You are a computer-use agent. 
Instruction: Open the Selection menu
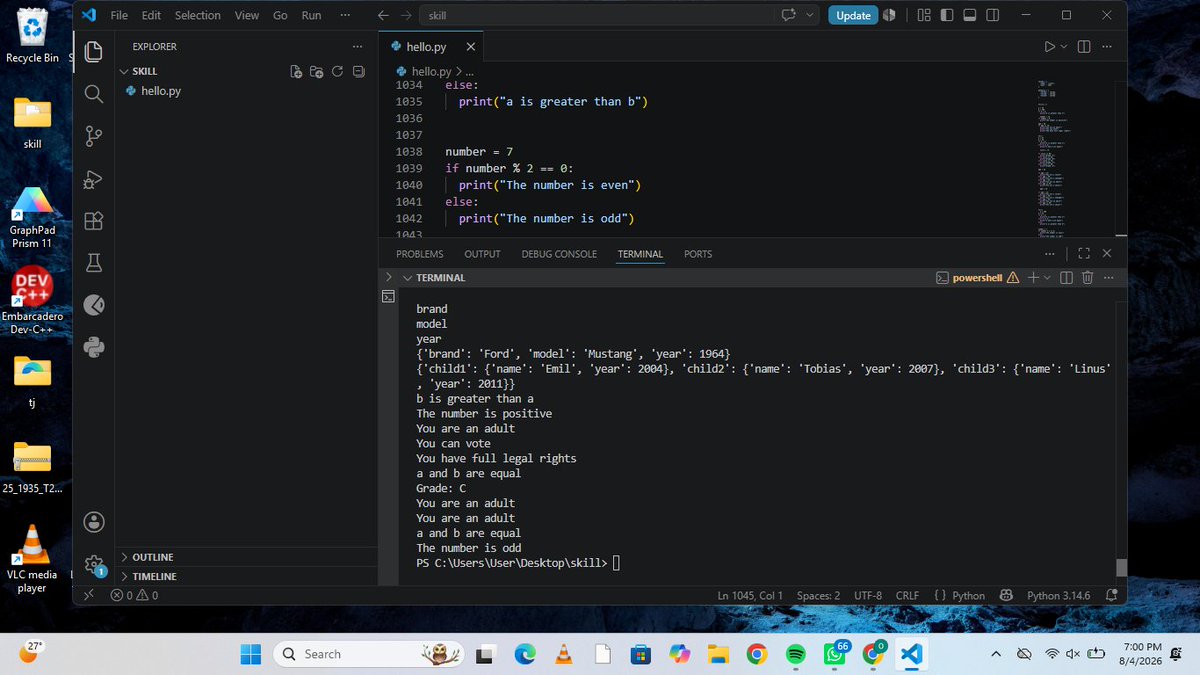(x=198, y=15)
